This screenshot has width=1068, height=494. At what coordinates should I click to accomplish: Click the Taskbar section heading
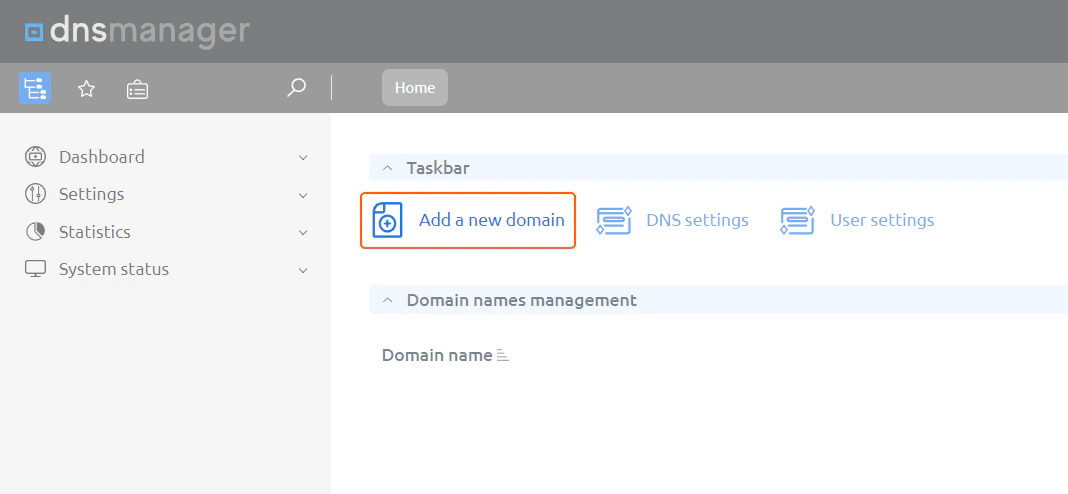coord(438,168)
